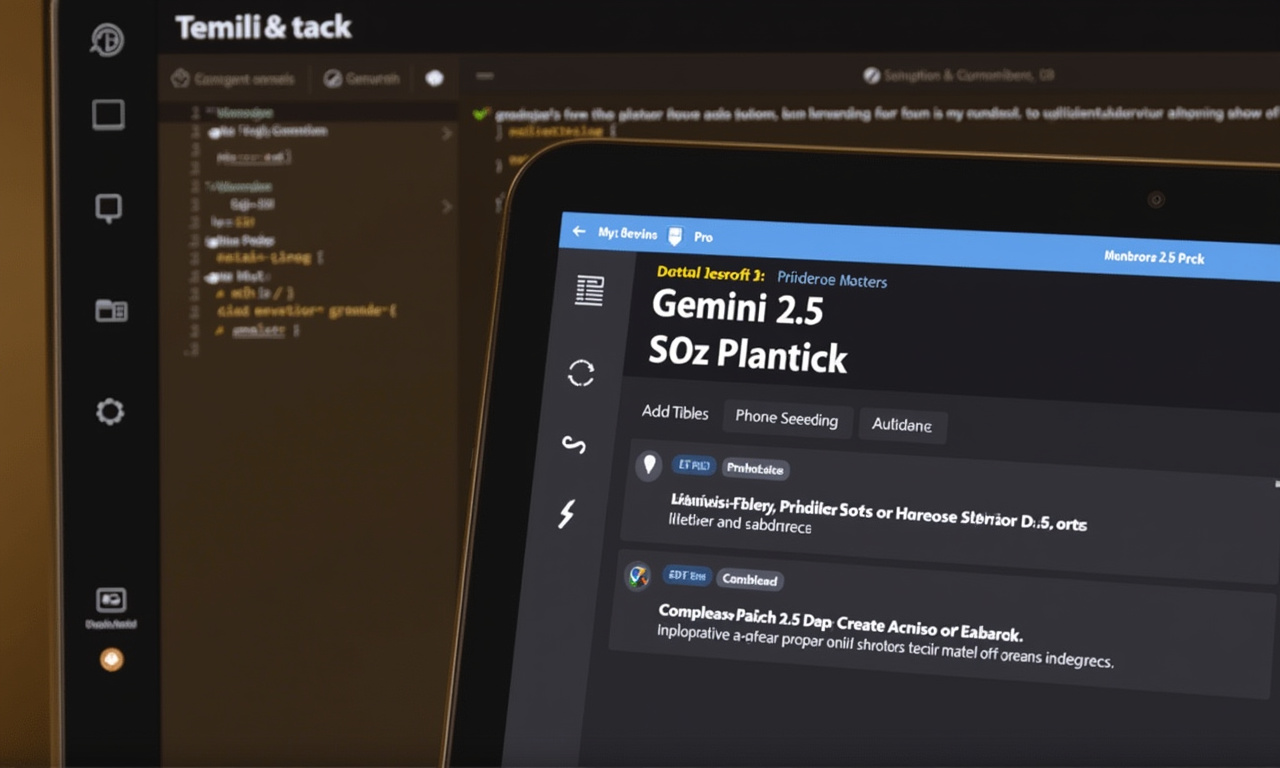The width and height of the screenshot is (1280, 768).
Task: Expand the upper chevron in the background tree
Action: (447, 133)
